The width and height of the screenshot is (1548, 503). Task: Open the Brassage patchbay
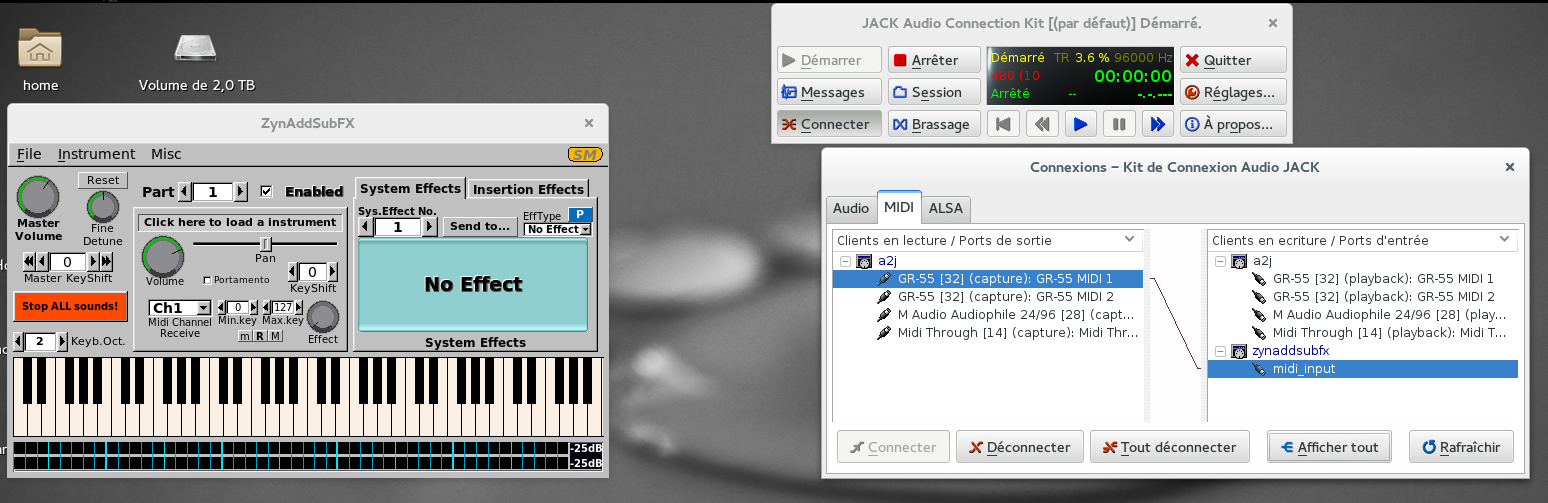[x=935, y=124]
